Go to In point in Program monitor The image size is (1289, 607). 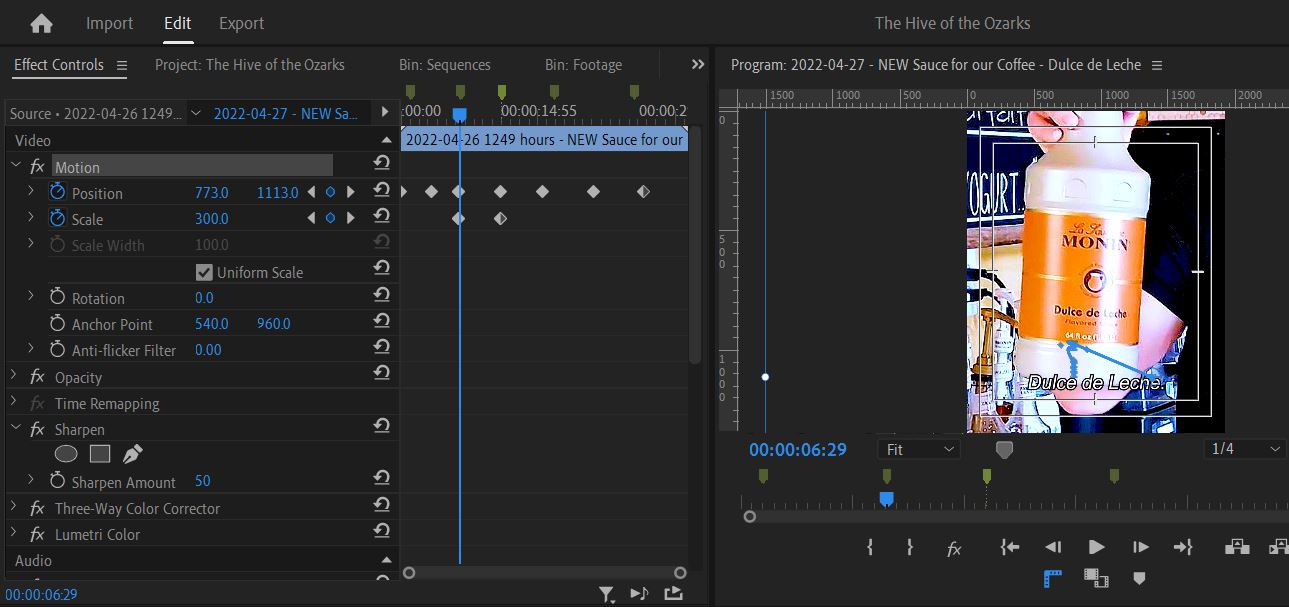(1010, 547)
